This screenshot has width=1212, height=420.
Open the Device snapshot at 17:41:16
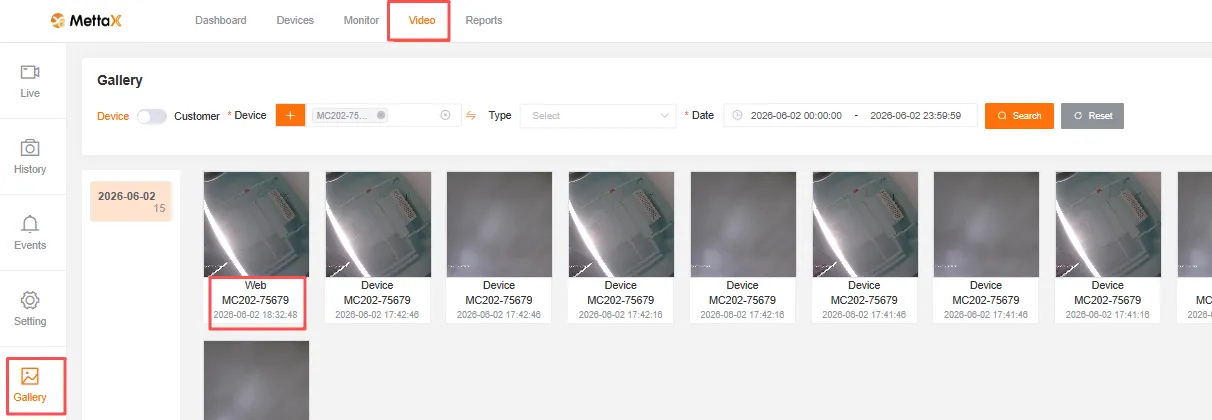coord(1108,224)
